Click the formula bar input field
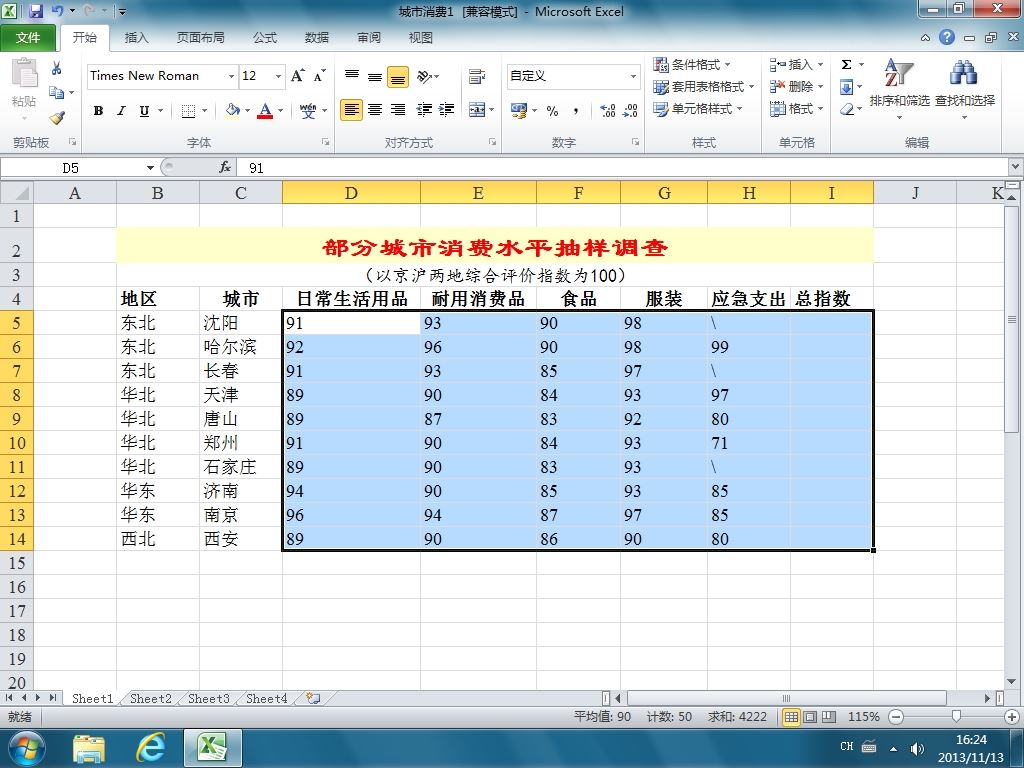The height and width of the screenshot is (768, 1024). [624, 168]
